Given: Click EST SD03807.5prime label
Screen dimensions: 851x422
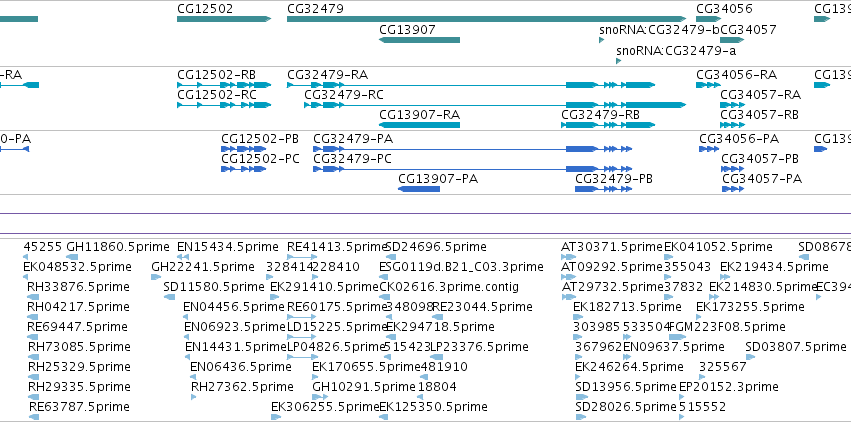Looking at the screenshot, I should click(x=796, y=347).
